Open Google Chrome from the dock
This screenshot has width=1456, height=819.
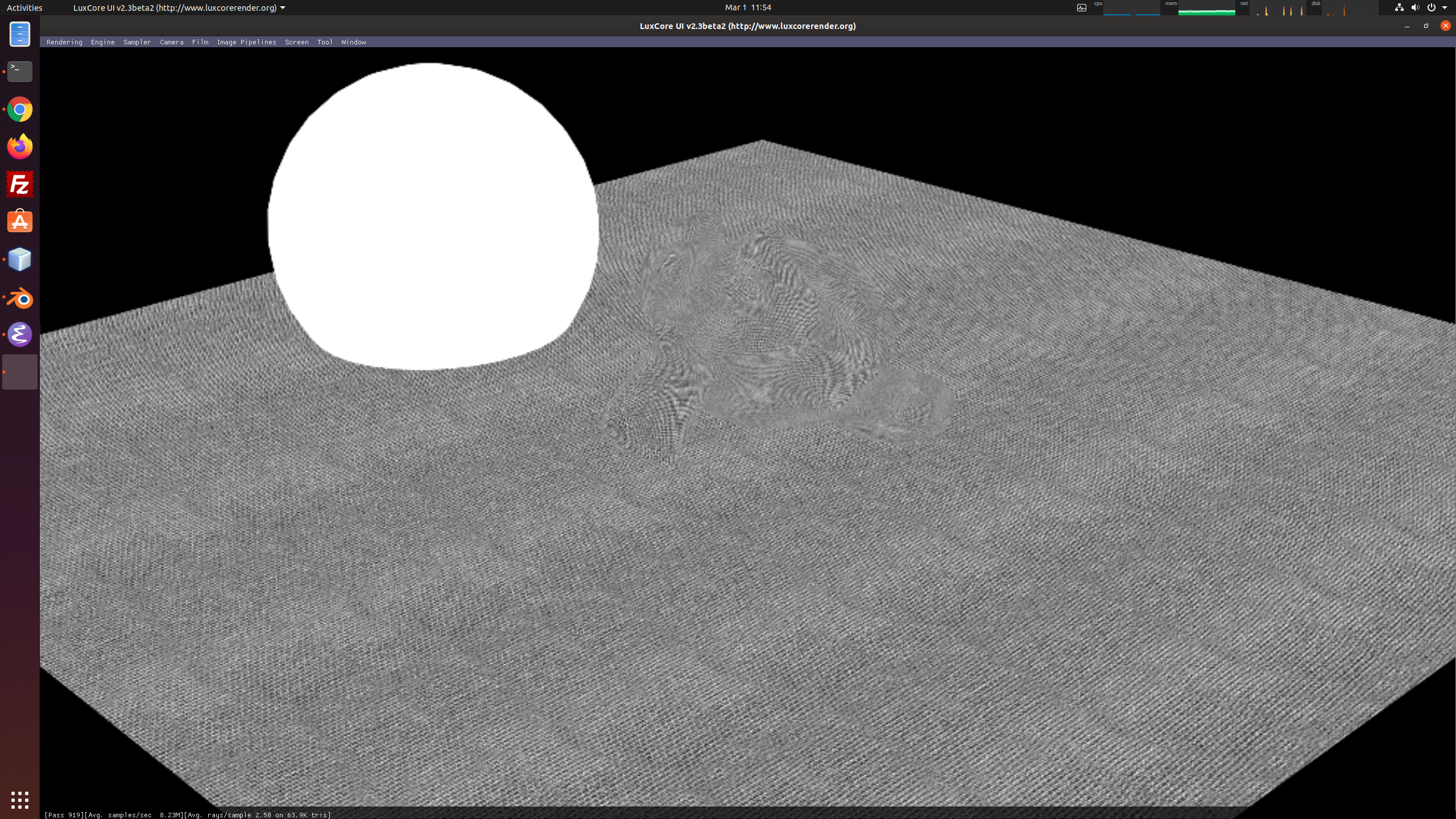[20, 109]
